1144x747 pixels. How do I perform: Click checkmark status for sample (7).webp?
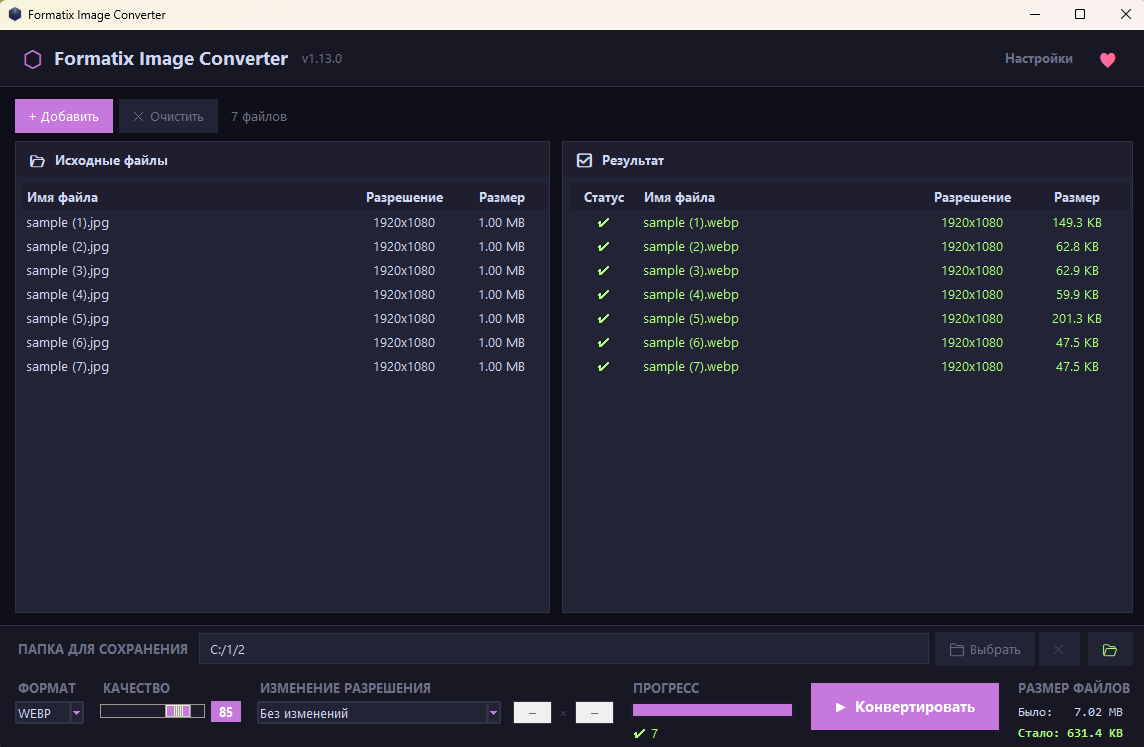click(603, 367)
